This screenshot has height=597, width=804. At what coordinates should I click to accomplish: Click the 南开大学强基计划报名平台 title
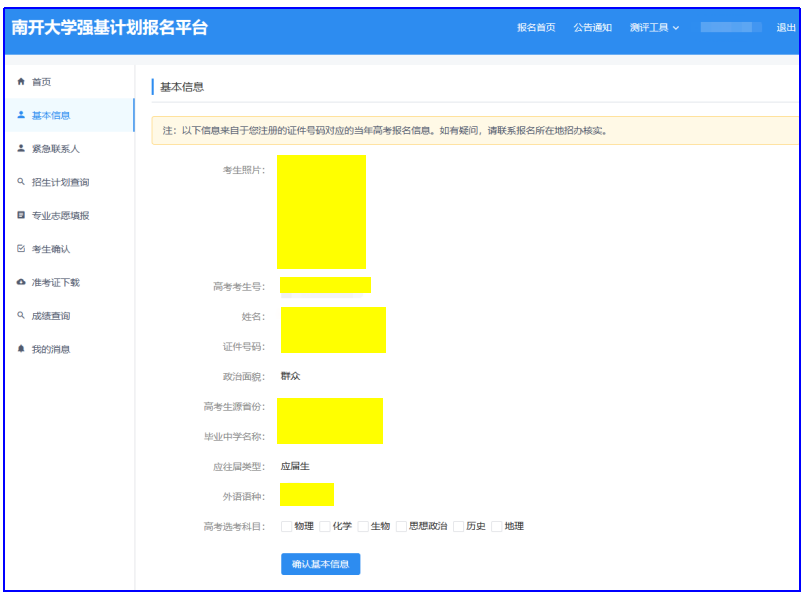[x=110, y=28]
